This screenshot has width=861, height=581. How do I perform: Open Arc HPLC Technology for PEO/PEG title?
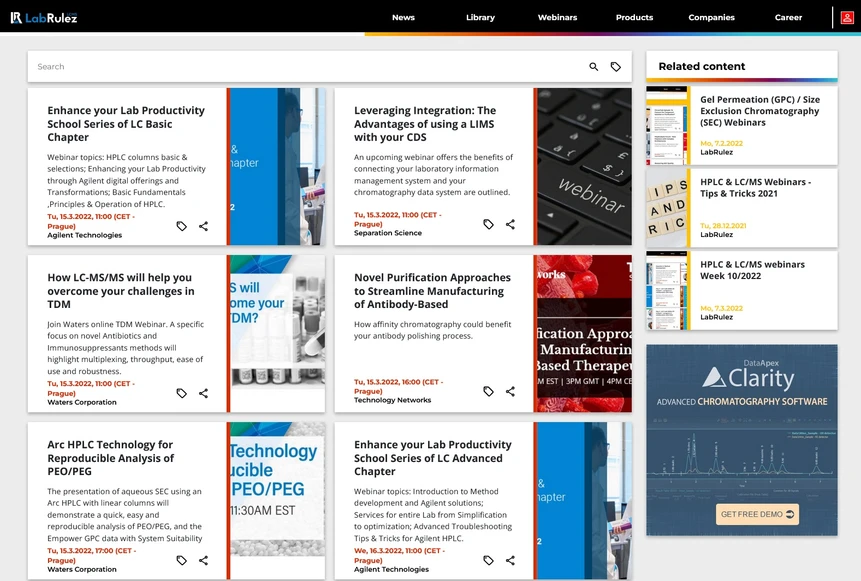click(x=110, y=457)
